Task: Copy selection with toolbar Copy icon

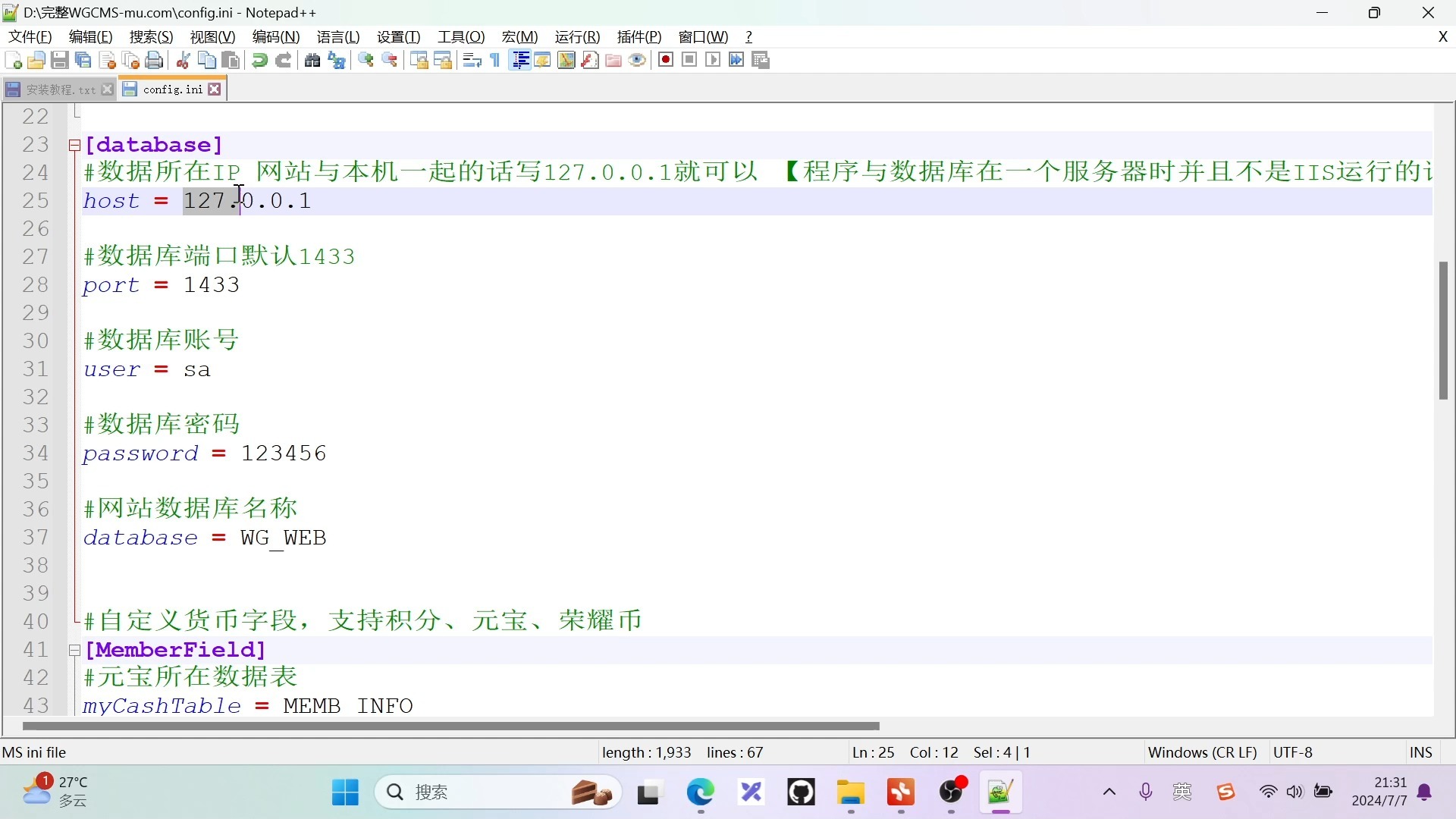Action: [207, 61]
